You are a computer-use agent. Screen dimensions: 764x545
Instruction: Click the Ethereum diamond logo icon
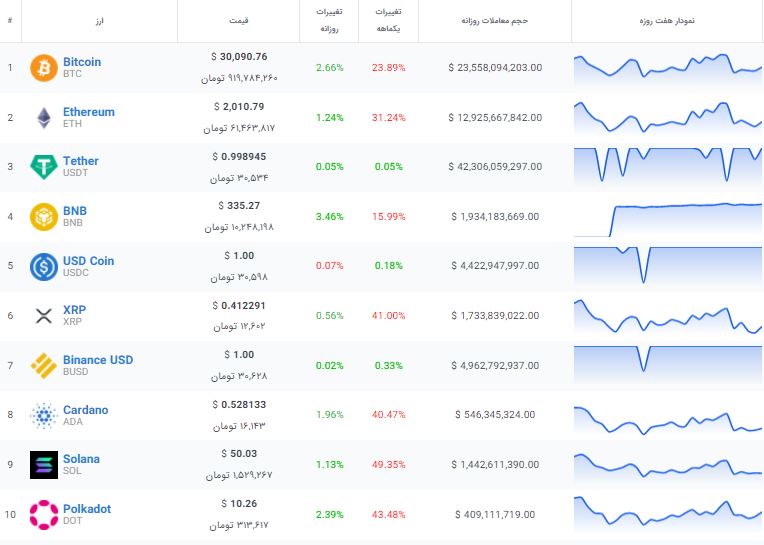pyautogui.click(x=44, y=118)
